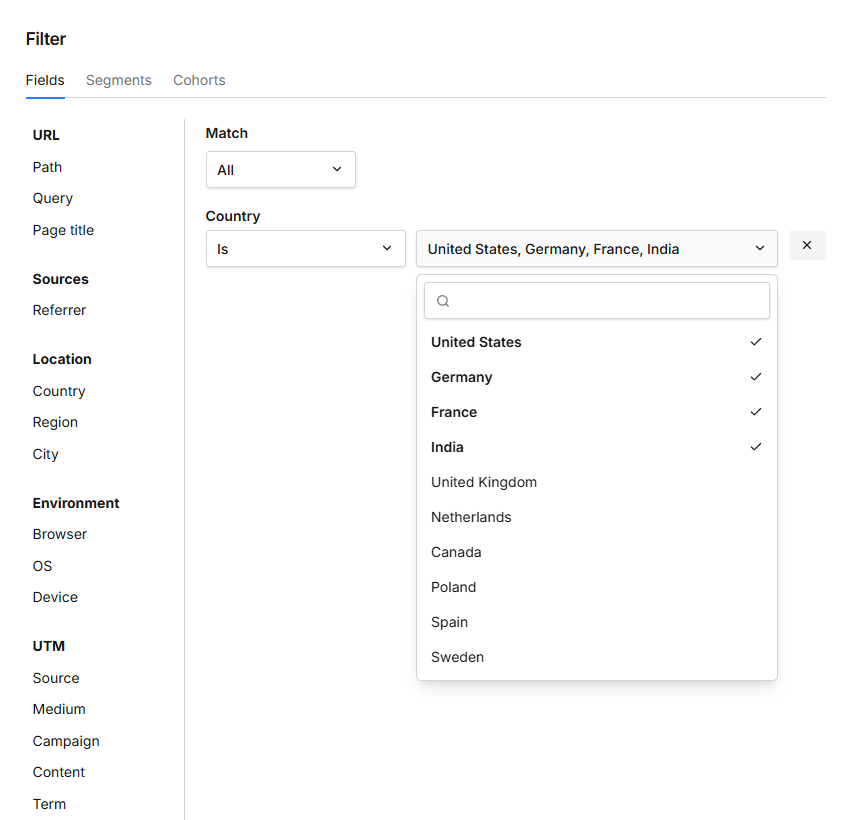Screen dimensions: 852x820
Task: Deselect Germany from the country list
Action: [596, 377]
